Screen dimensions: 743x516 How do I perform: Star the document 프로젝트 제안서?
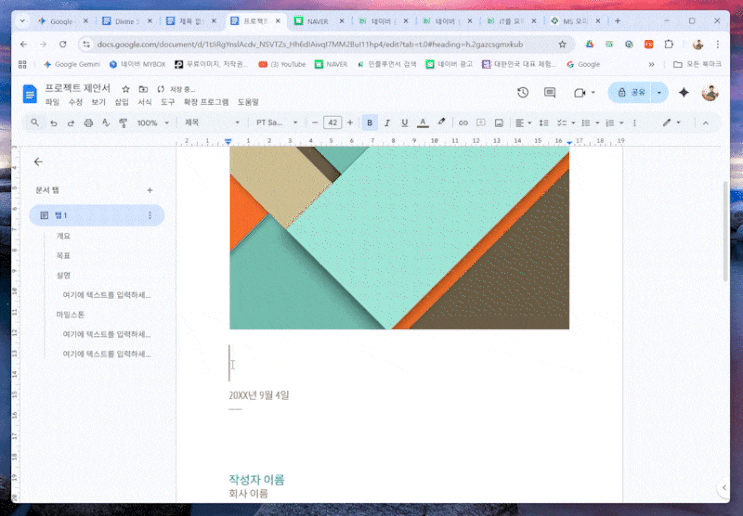(126, 89)
